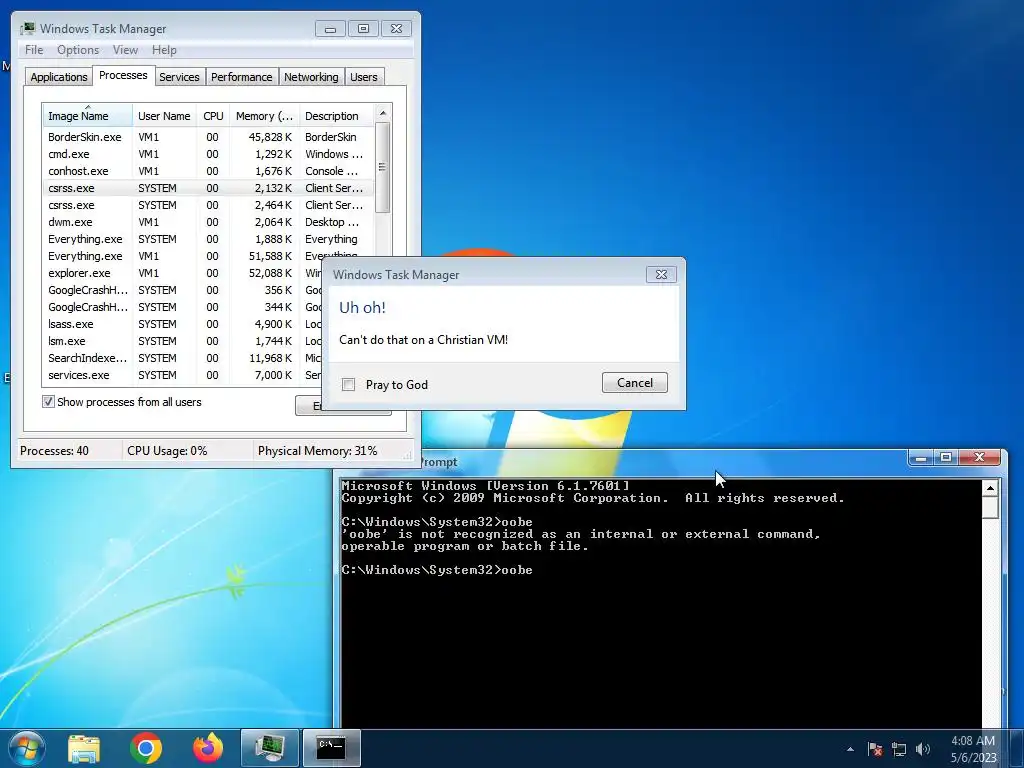The image size is (1024, 768).
Task: Open network tray icon
Action: pyautogui.click(x=899, y=749)
